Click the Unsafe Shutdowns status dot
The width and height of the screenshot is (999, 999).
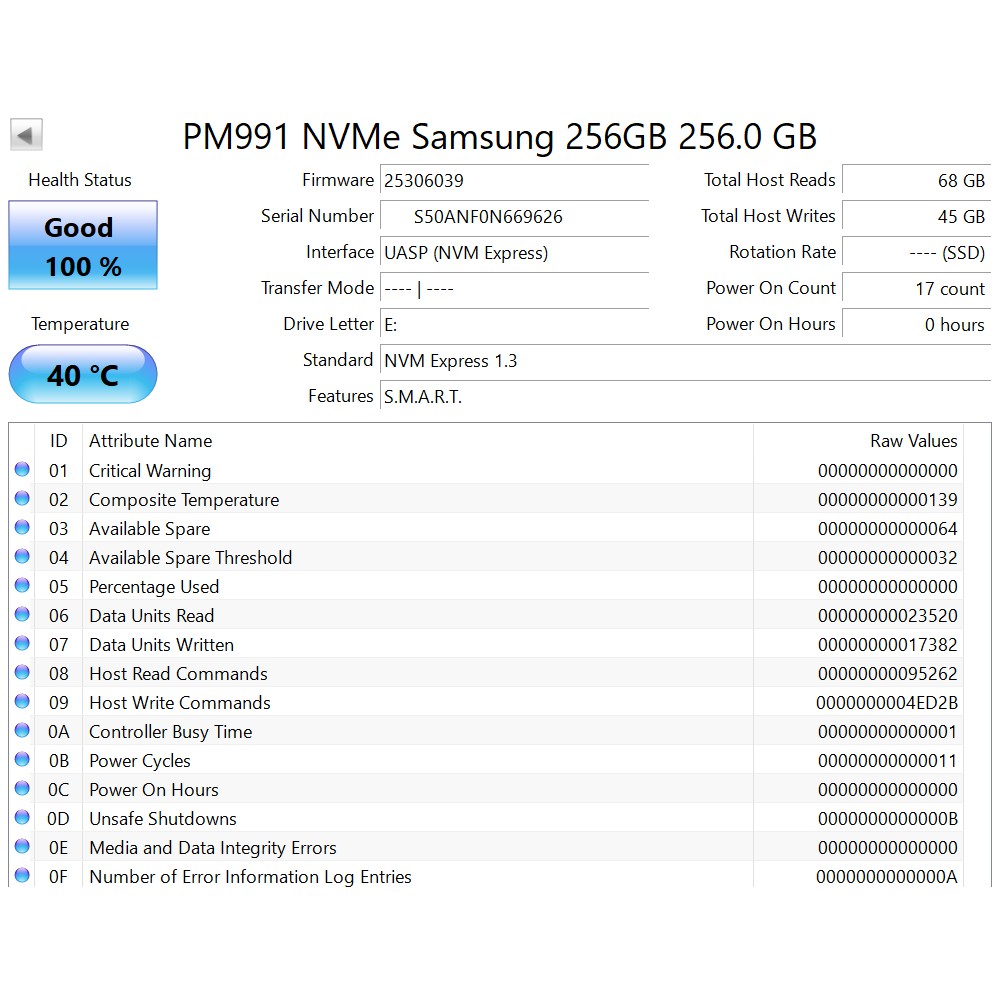pyautogui.click(x=22, y=817)
